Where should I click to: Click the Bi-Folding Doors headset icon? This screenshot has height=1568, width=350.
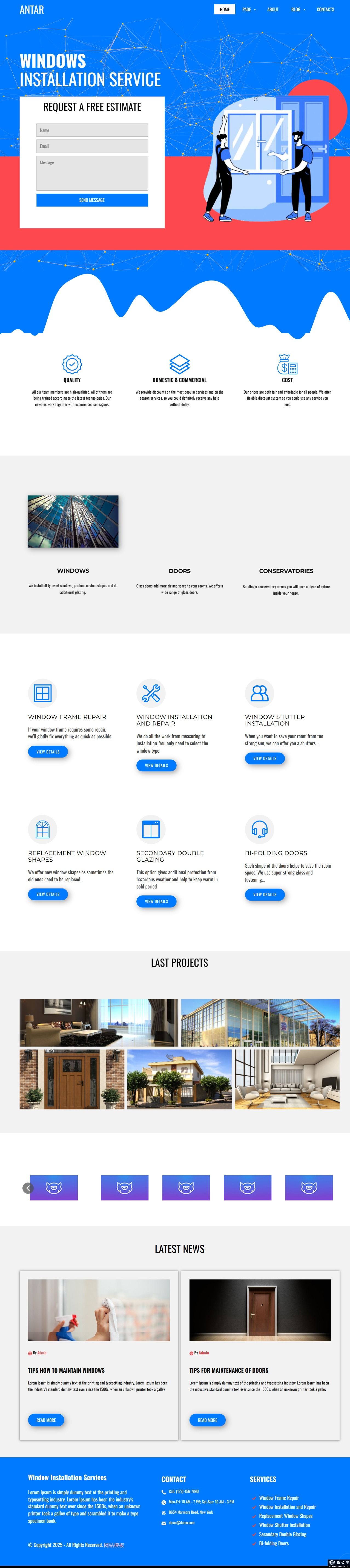pyautogui.click(x=259, y=829)
